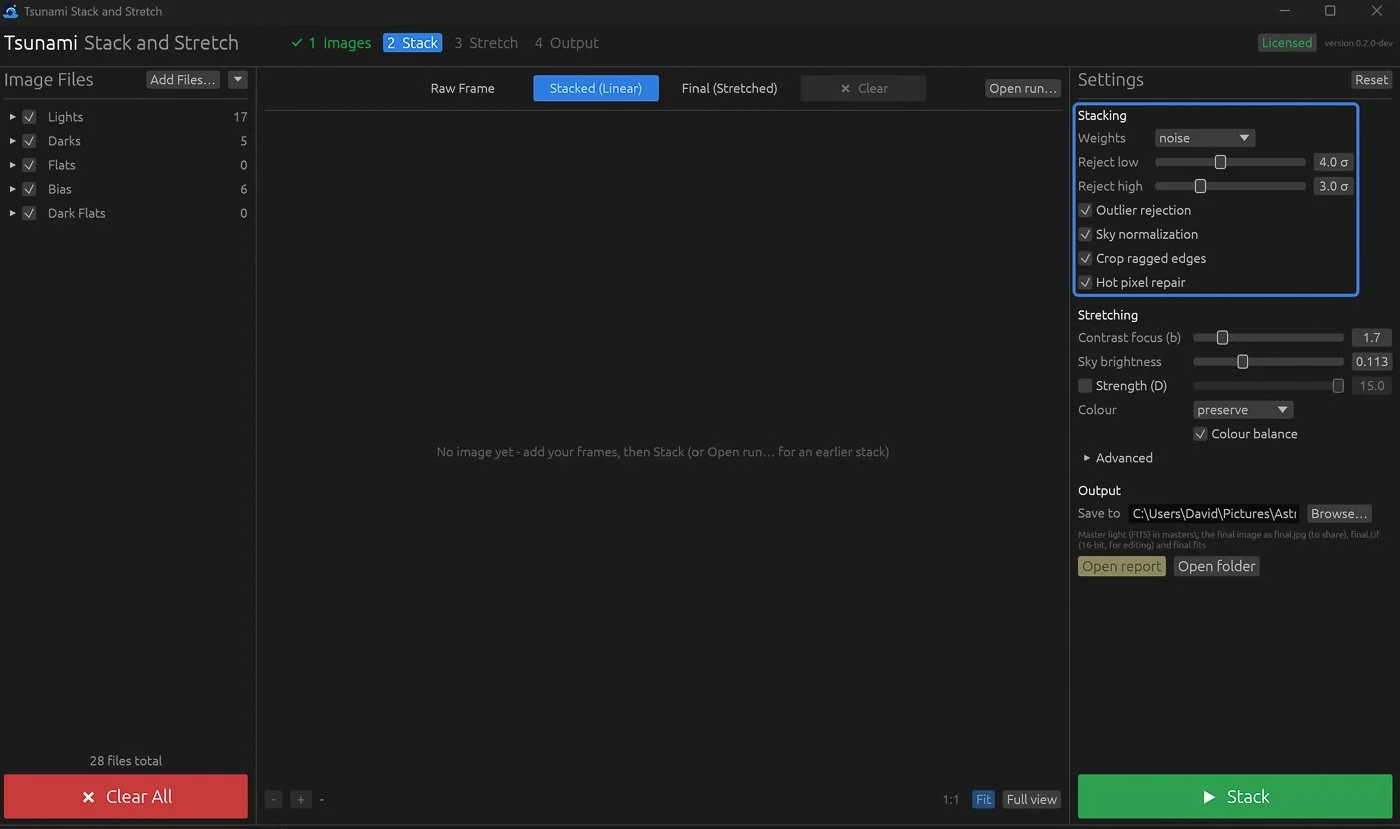
Task: Expand the Dark Flats tree group
Action: [12, 213]
